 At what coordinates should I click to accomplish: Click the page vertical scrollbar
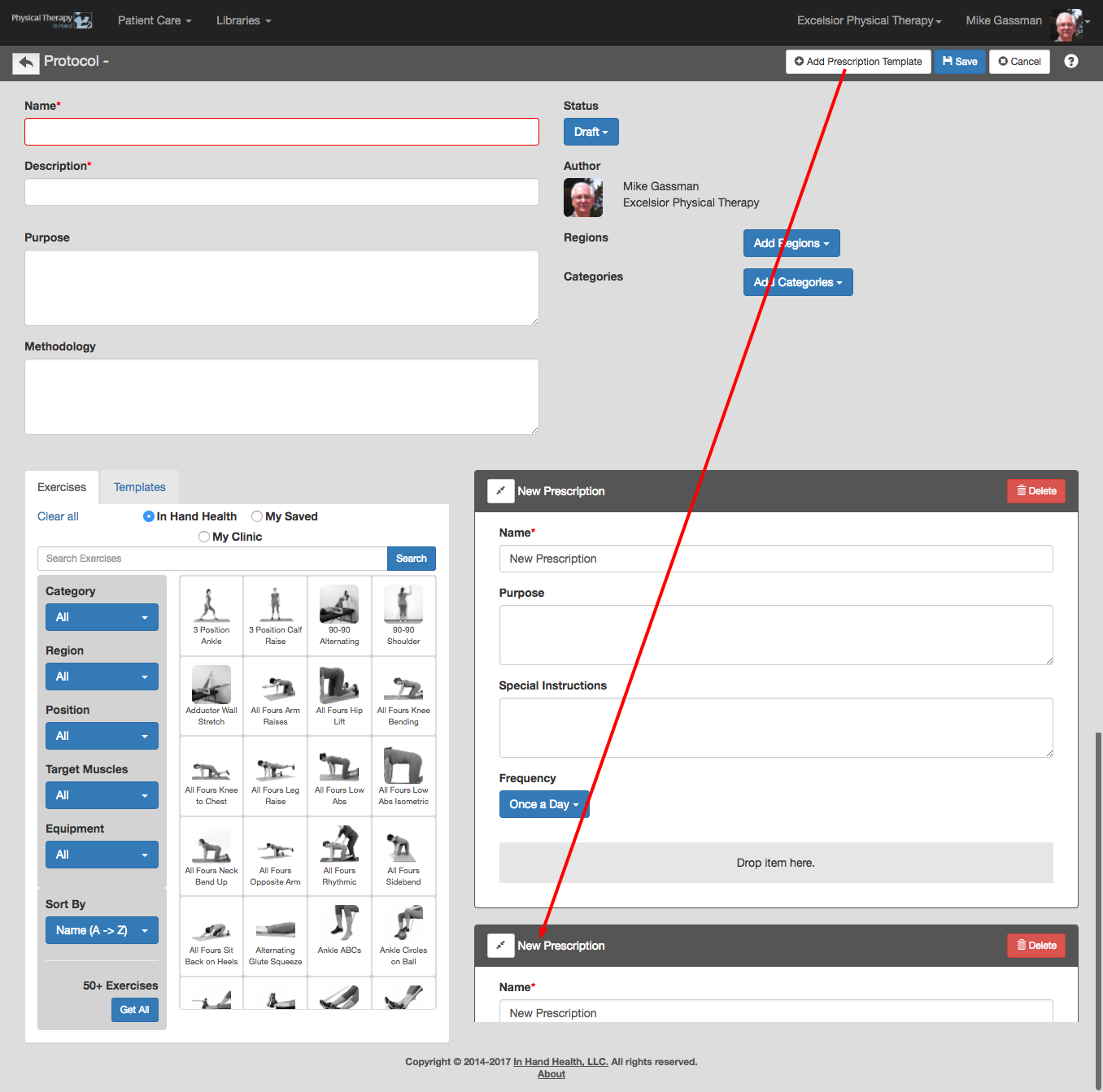point(1099,911)
